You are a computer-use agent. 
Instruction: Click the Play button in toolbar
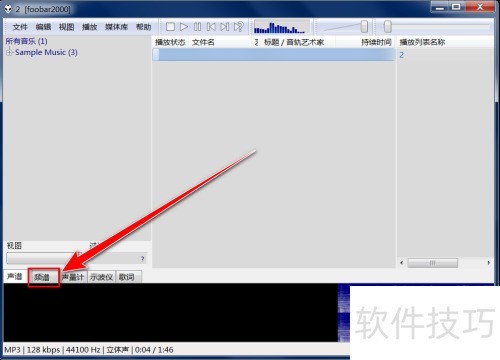pos(184,27)
